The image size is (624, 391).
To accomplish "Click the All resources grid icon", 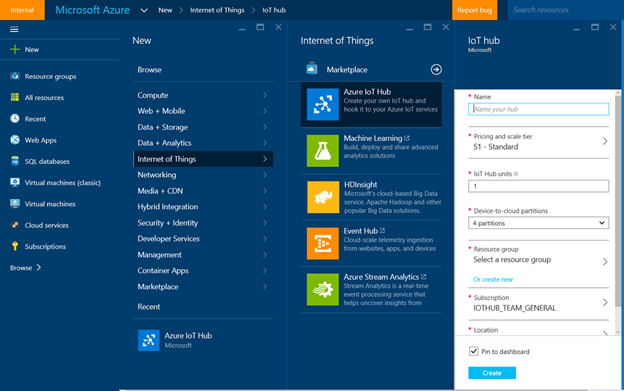I will tap(15, 97).
